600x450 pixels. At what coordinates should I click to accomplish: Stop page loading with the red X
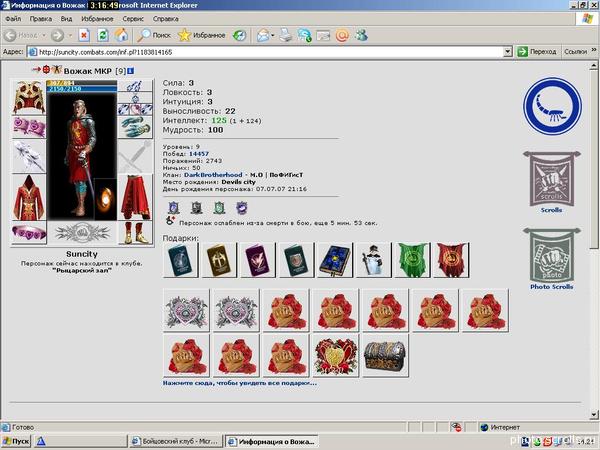coord(84,35)
